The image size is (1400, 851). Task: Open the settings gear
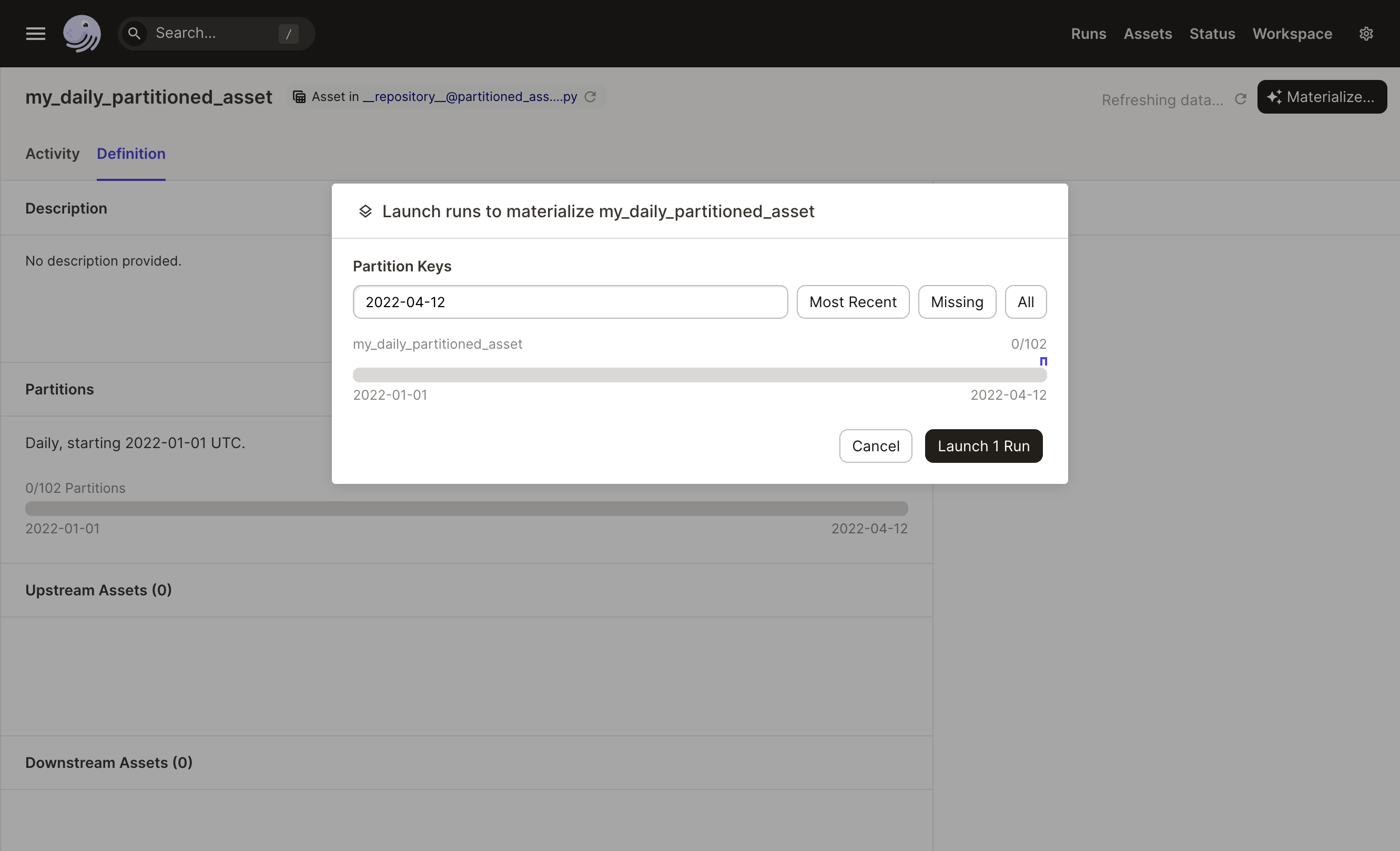(x=1366, y=34)
